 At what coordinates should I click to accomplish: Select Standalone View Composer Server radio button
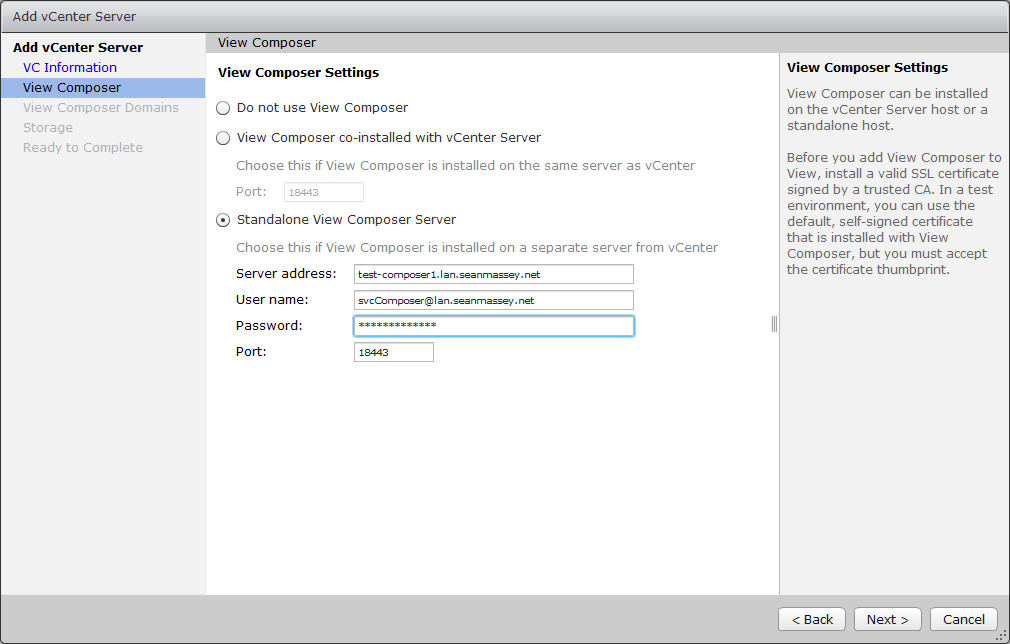tap(223, 220)
